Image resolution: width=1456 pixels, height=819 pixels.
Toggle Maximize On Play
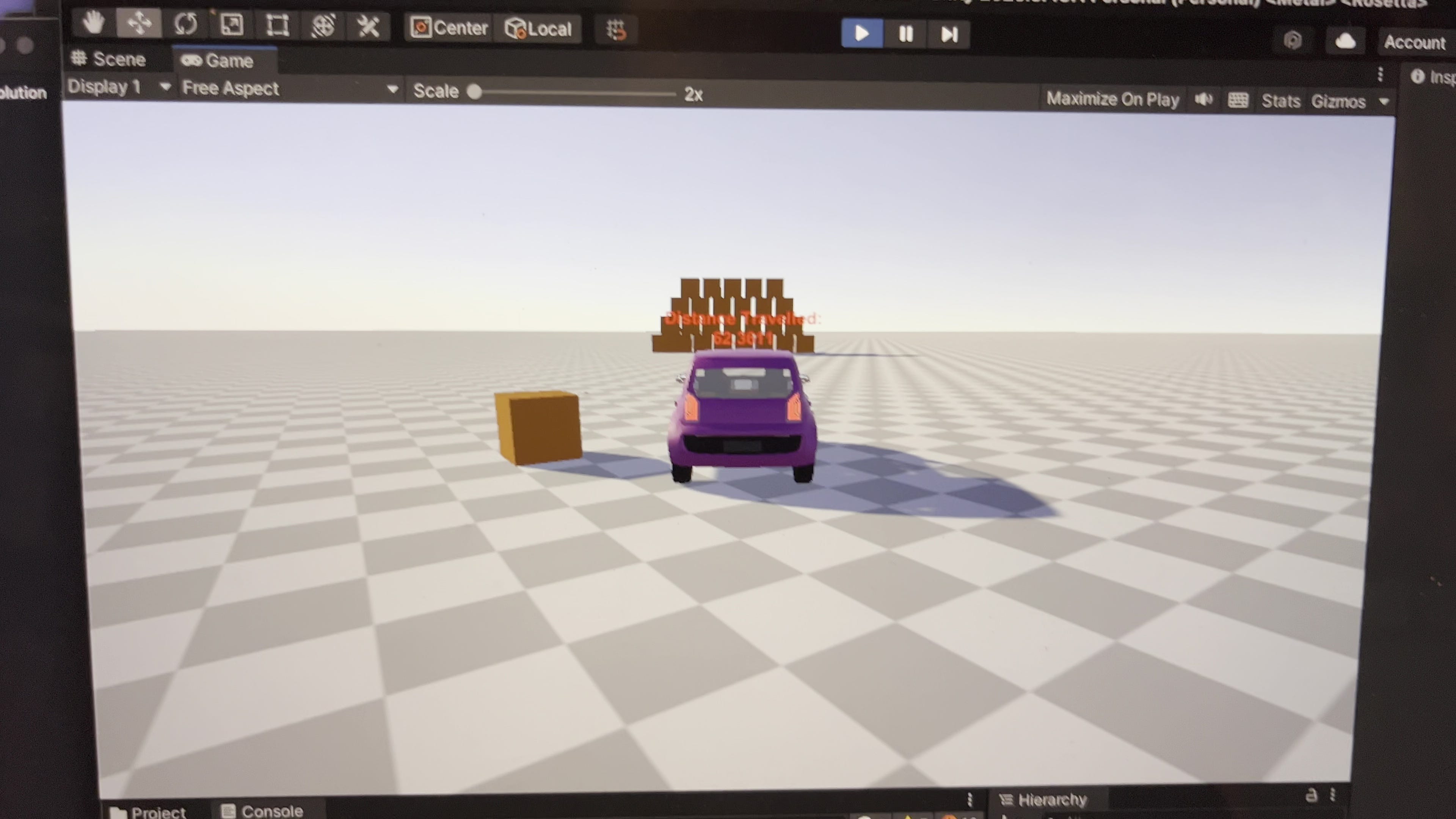point(1112,99)
